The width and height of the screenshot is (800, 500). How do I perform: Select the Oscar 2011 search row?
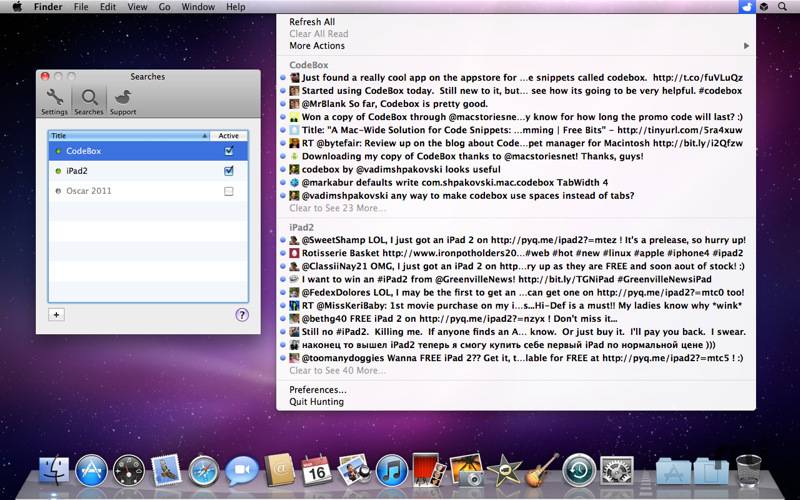pyautogui.click(x=148, y=191)
